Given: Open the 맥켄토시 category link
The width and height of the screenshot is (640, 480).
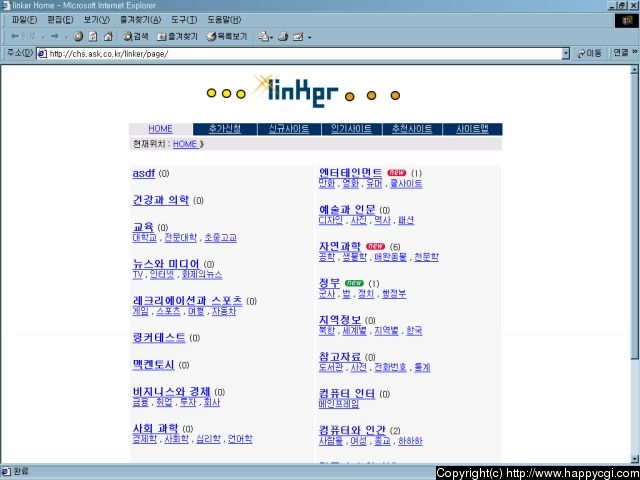Looking at the screenshot, I should pos(153,364).
